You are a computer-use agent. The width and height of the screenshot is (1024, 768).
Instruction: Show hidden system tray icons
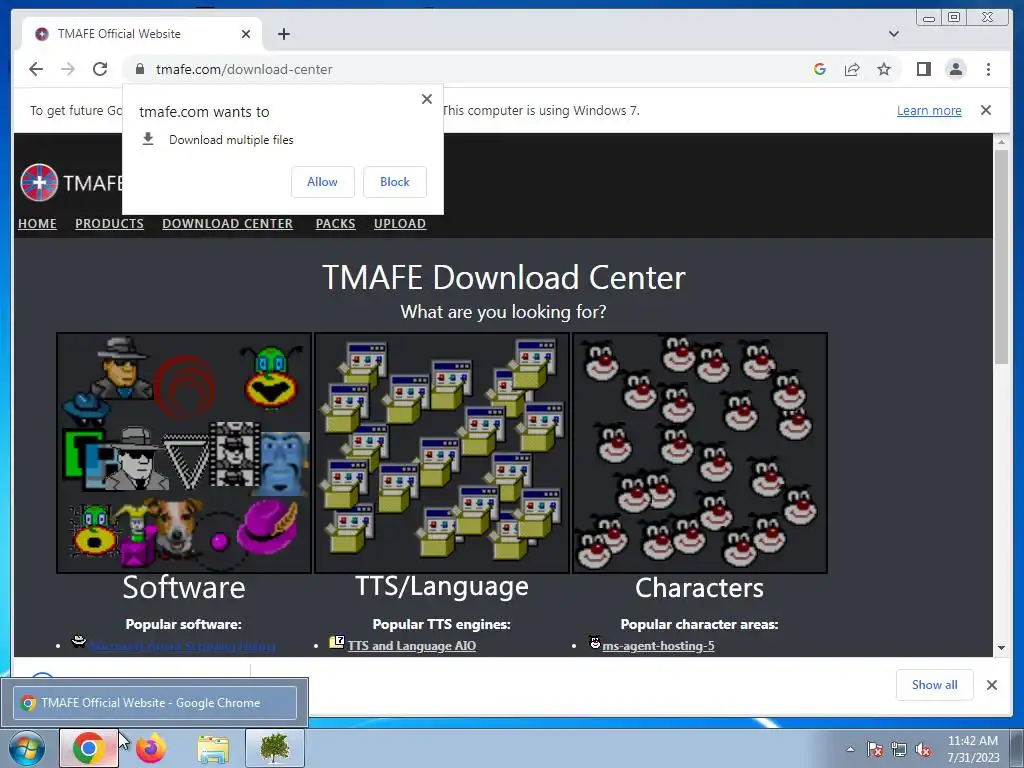click(x=850, y=749)
